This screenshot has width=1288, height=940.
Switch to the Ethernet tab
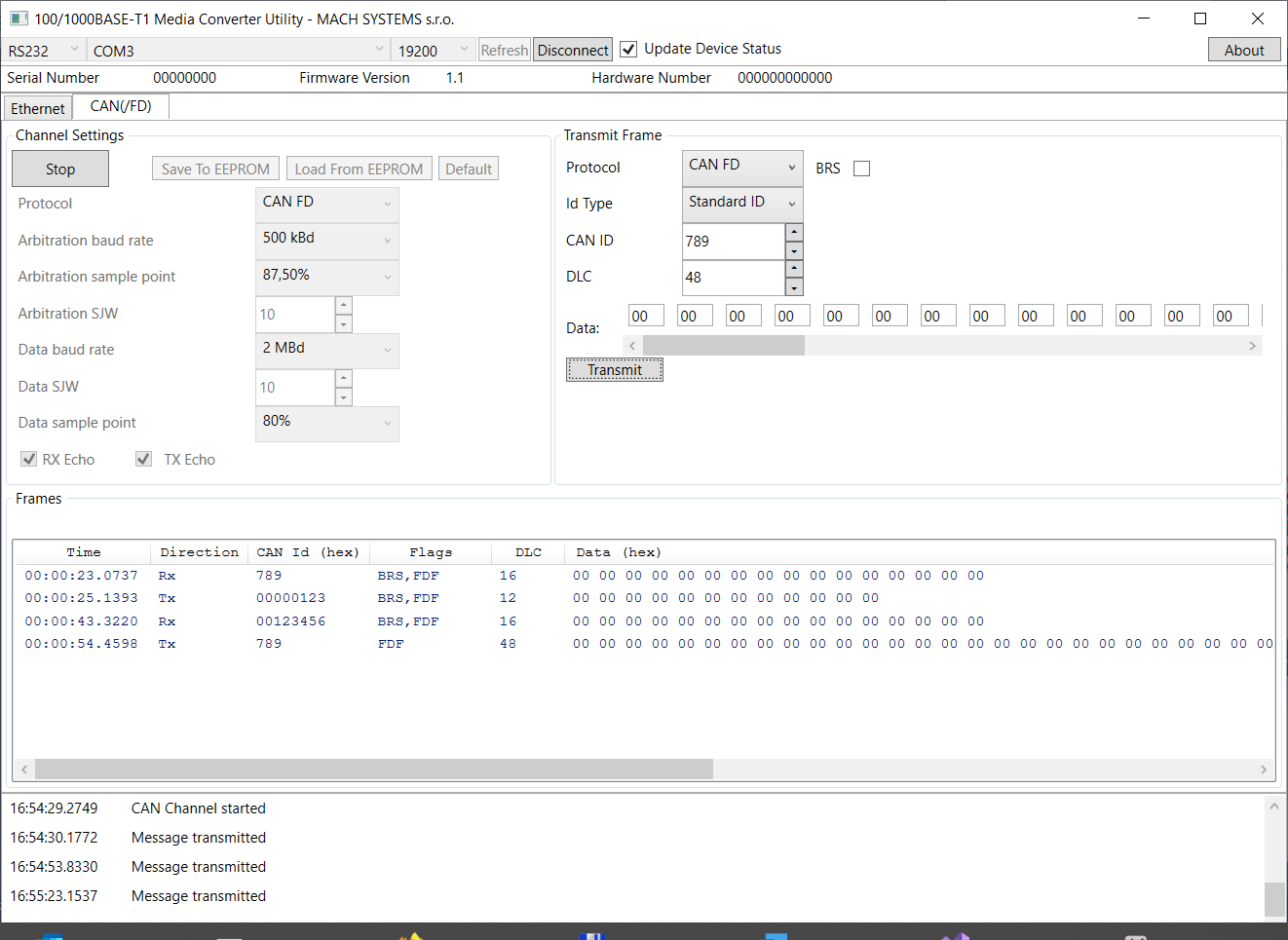[x=38, y=108]
